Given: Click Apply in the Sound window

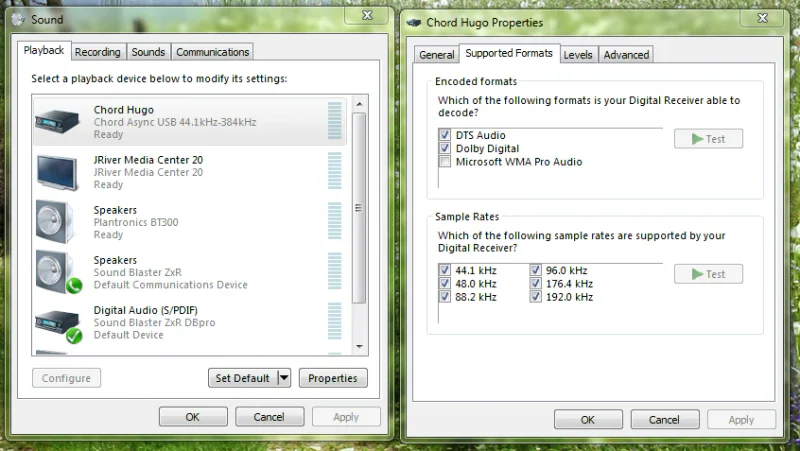Looking at the screenshot, I should pos(346,417).
